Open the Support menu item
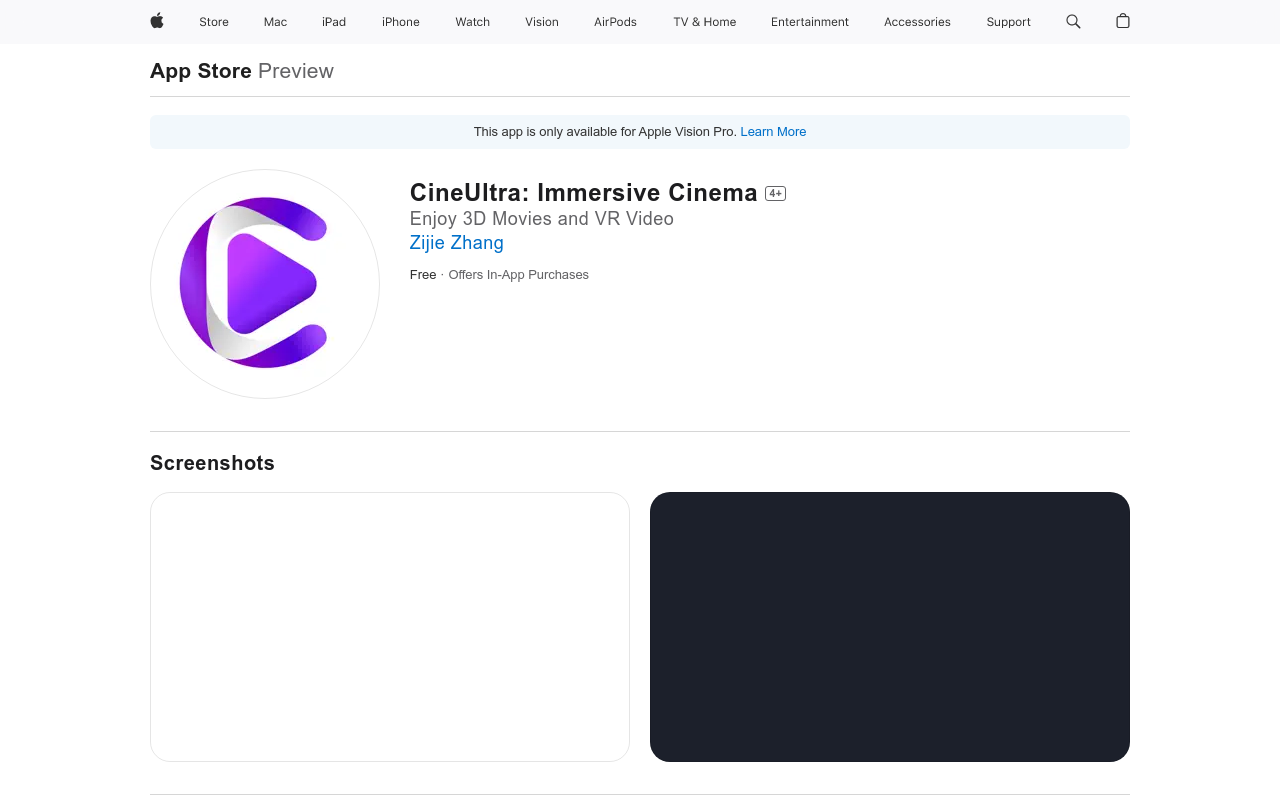Viewport: 1280px width, 800px height. tap(1008, 22)
